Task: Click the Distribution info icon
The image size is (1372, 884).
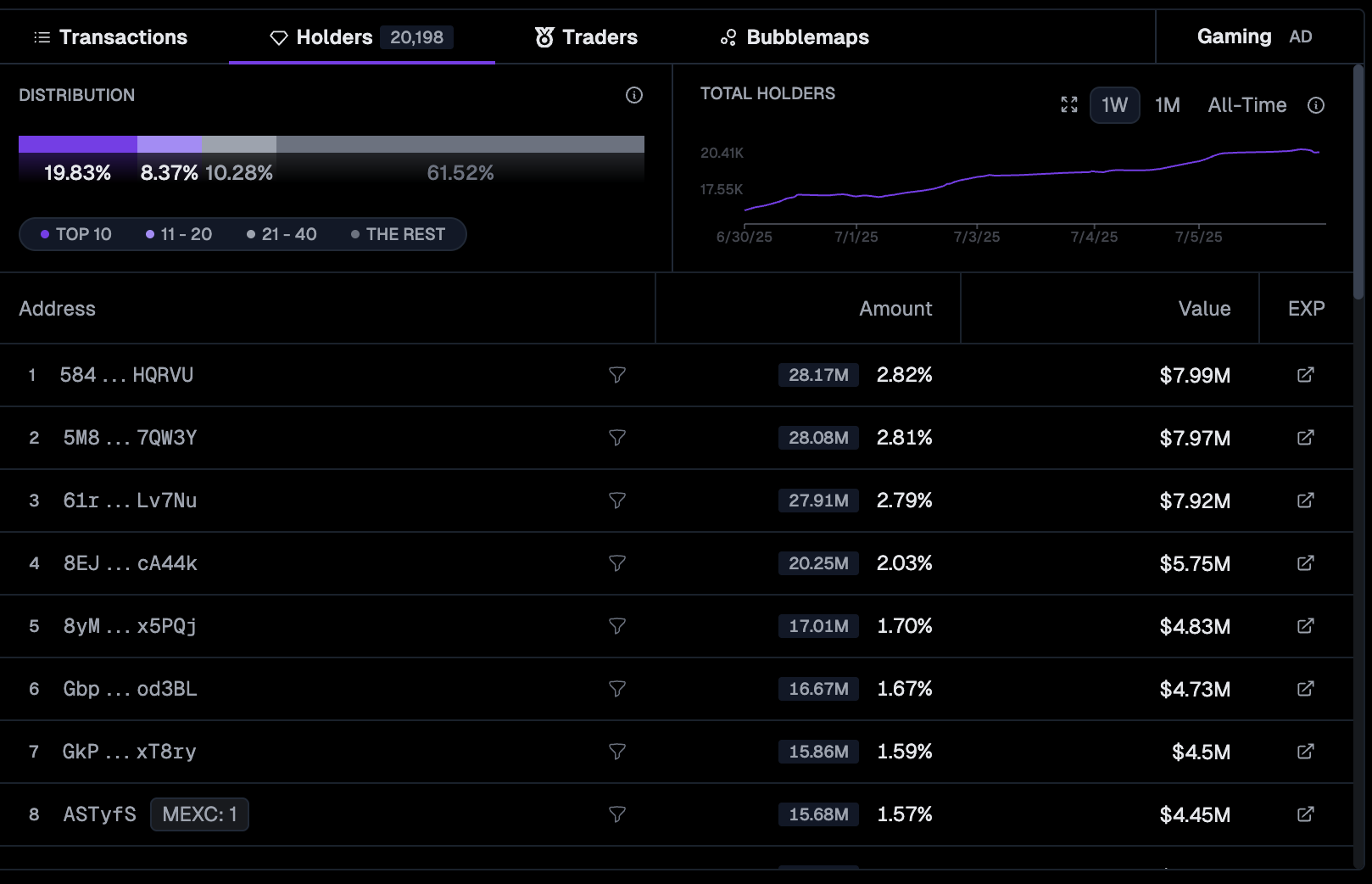Action: [x=633, y=95]
